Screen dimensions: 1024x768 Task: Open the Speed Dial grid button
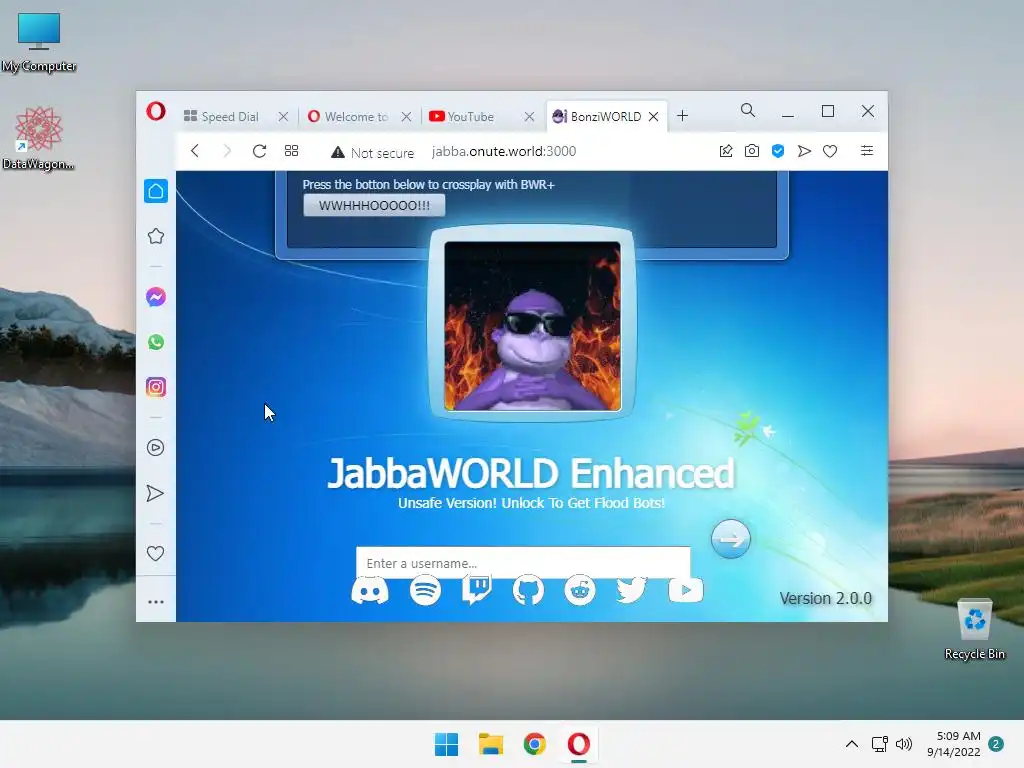point(291,151)
